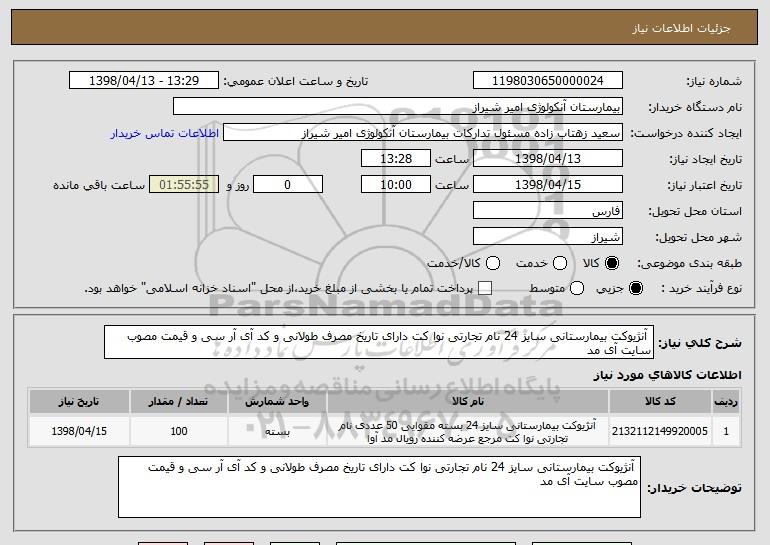Click the اطلاعات کالاهای مورد نیاز section heading
The image size is (770, 545).
point(667,375)
